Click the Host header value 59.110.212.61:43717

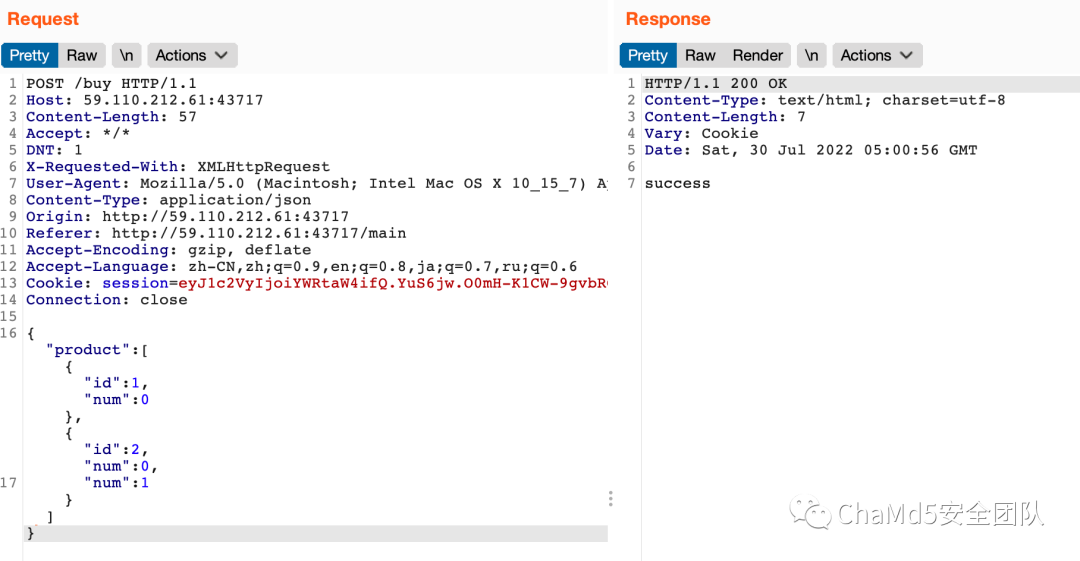click(x=173, y=100)
